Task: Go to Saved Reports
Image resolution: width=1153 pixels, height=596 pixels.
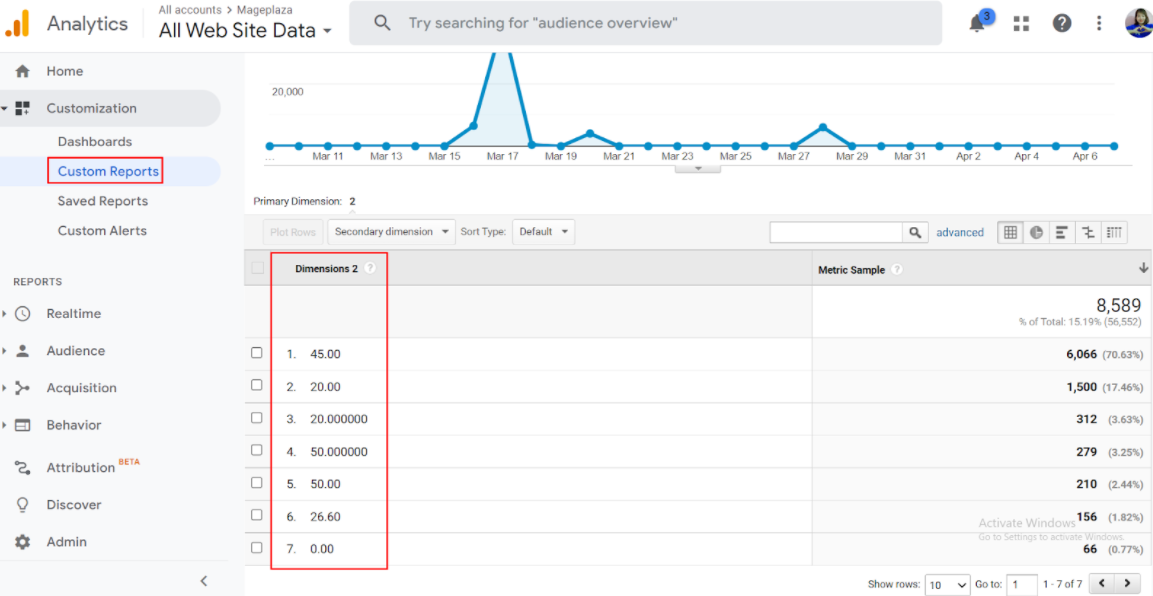Action: point(102,201)
